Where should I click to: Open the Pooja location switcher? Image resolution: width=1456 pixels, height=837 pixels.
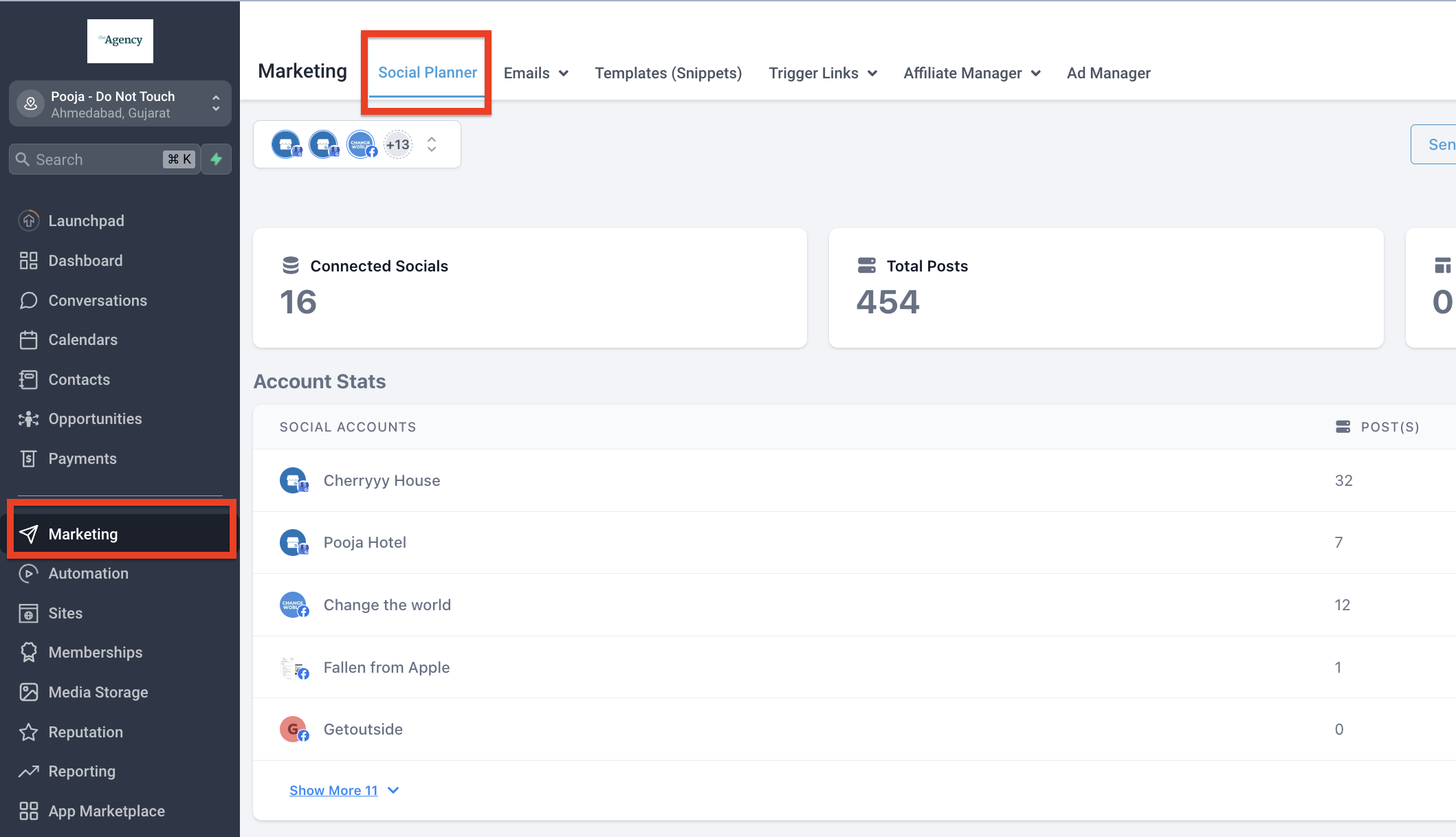pos(120,104)
